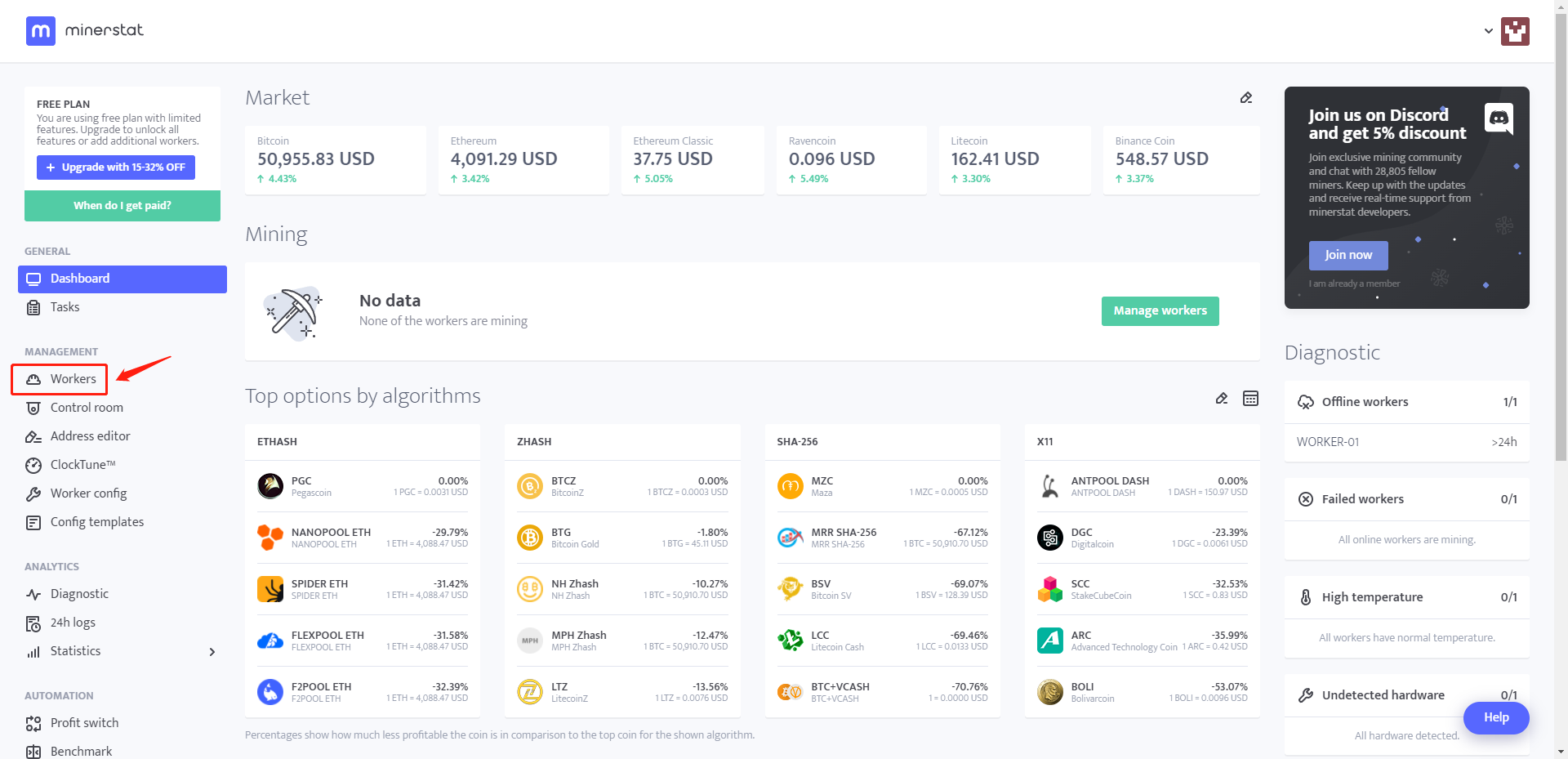Click the Discord logo icon in banner
This screenshot has width=1568, height=759.
(1499, 118)
